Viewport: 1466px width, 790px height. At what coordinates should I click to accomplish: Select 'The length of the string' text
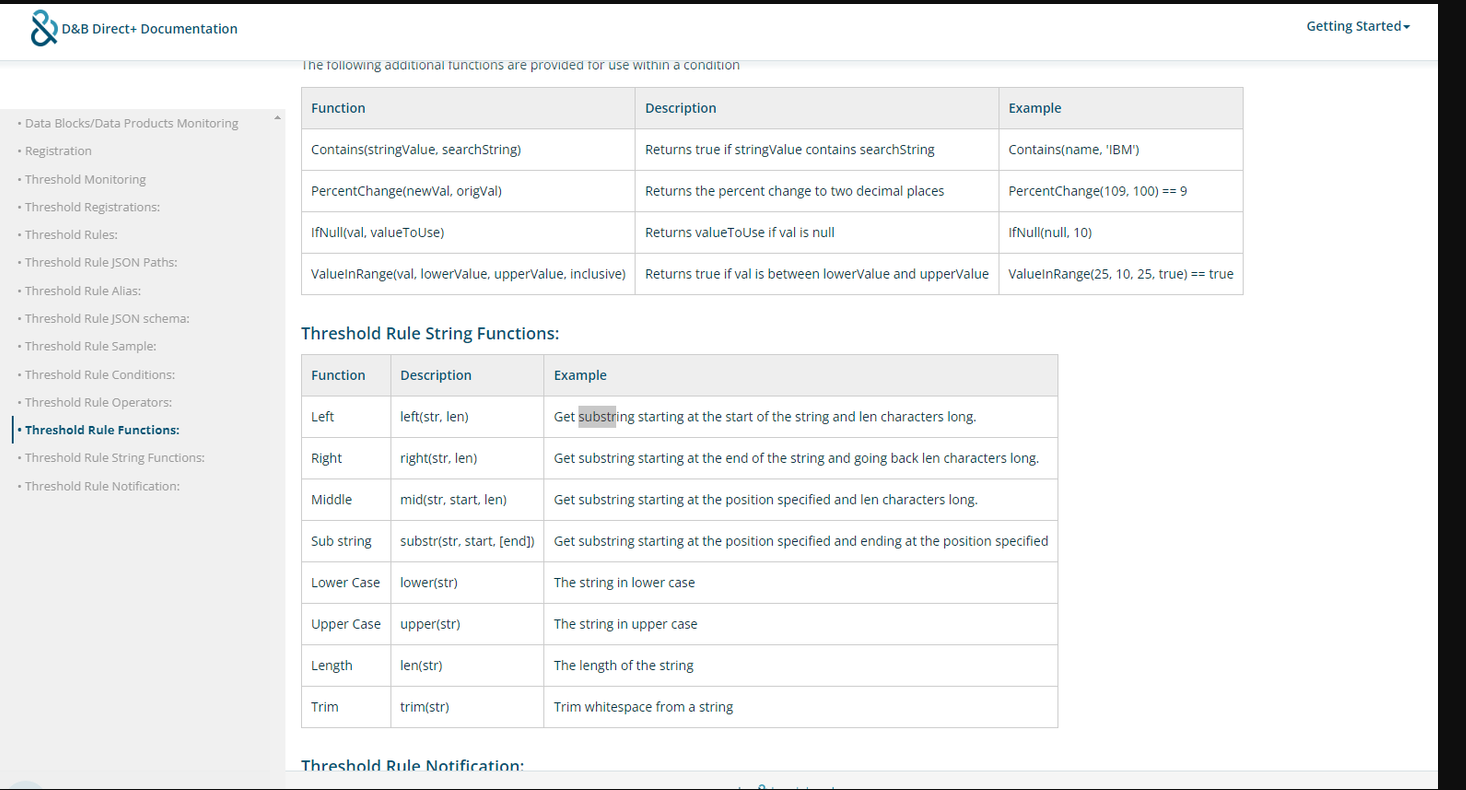tap(623, 666)
